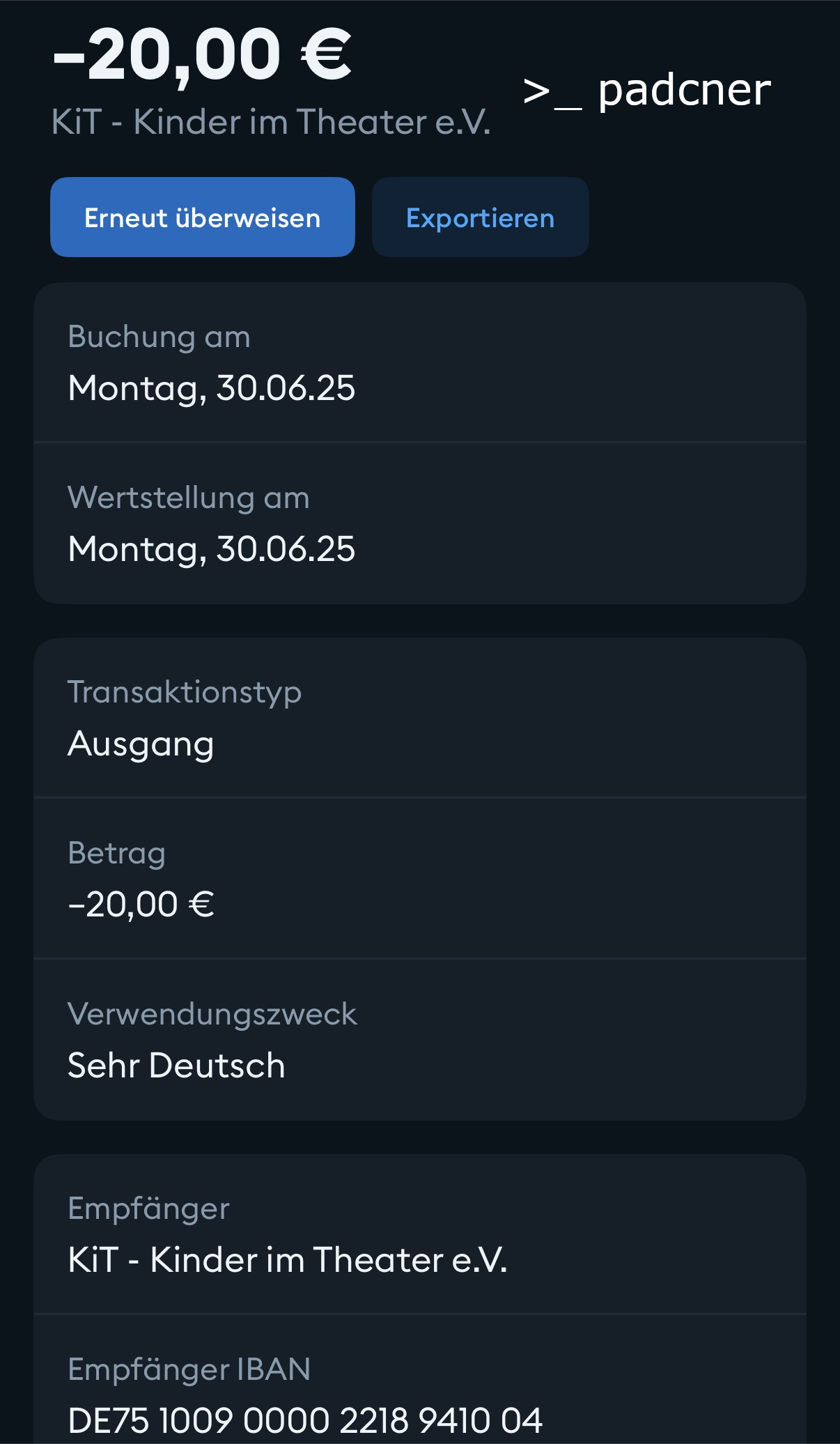Select the date value under "Buchung am"
This screenshot has width=840, height=1444.
pyautogui.click(x=211, y=388)
